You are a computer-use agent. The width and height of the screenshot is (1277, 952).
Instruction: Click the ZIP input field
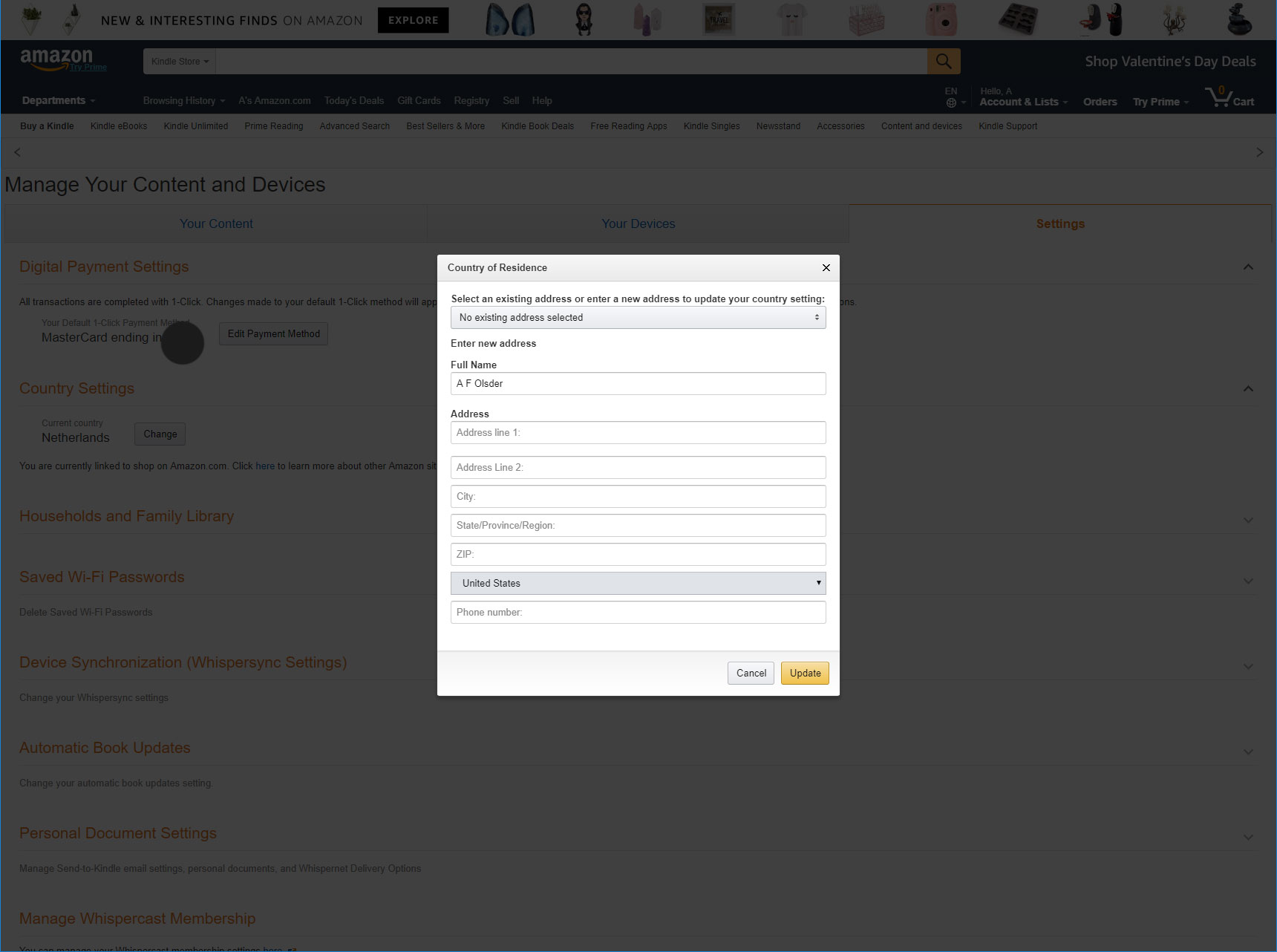[638, 554]
